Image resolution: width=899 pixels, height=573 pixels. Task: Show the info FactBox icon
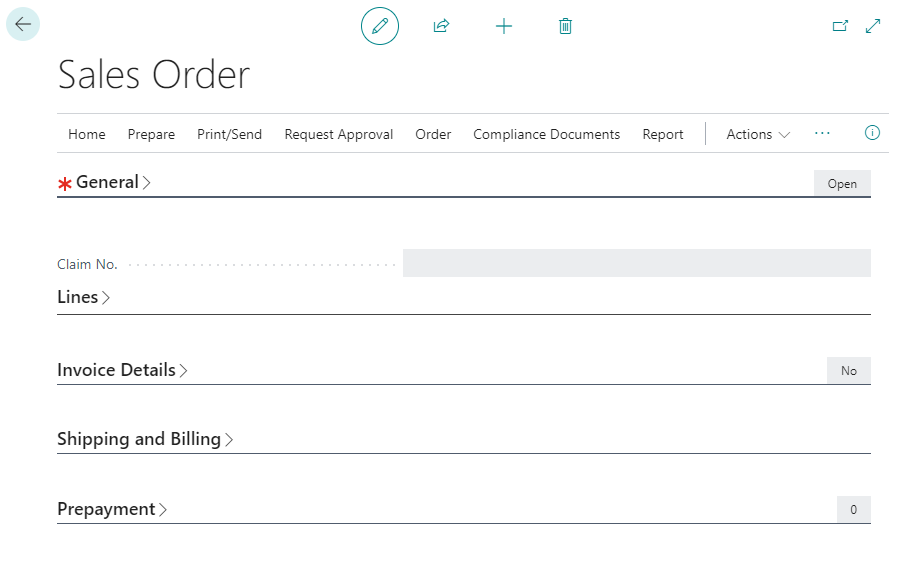[872, 133]
